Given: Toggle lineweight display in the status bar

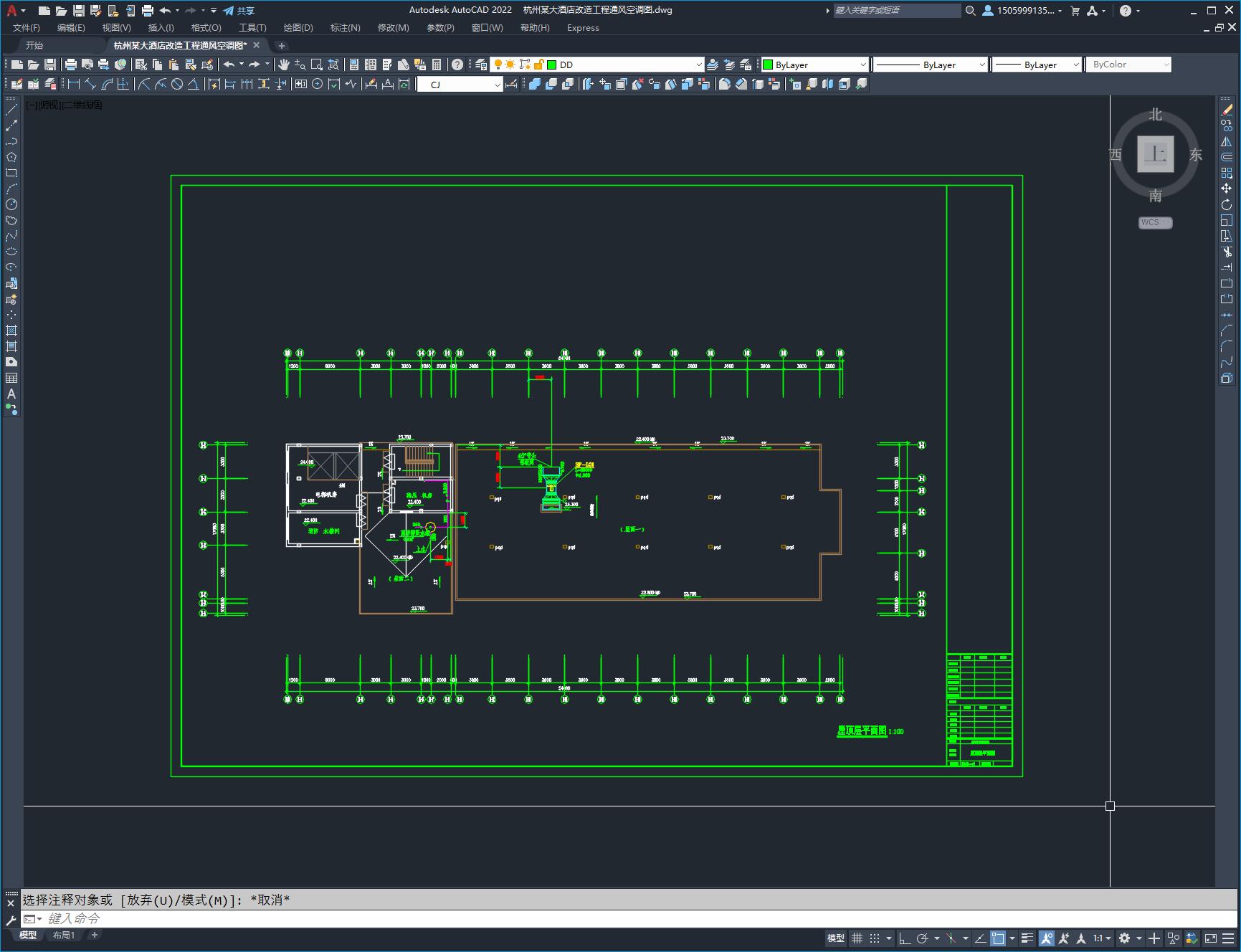Looking at the screenshot, I should (x=1027, y=938).
